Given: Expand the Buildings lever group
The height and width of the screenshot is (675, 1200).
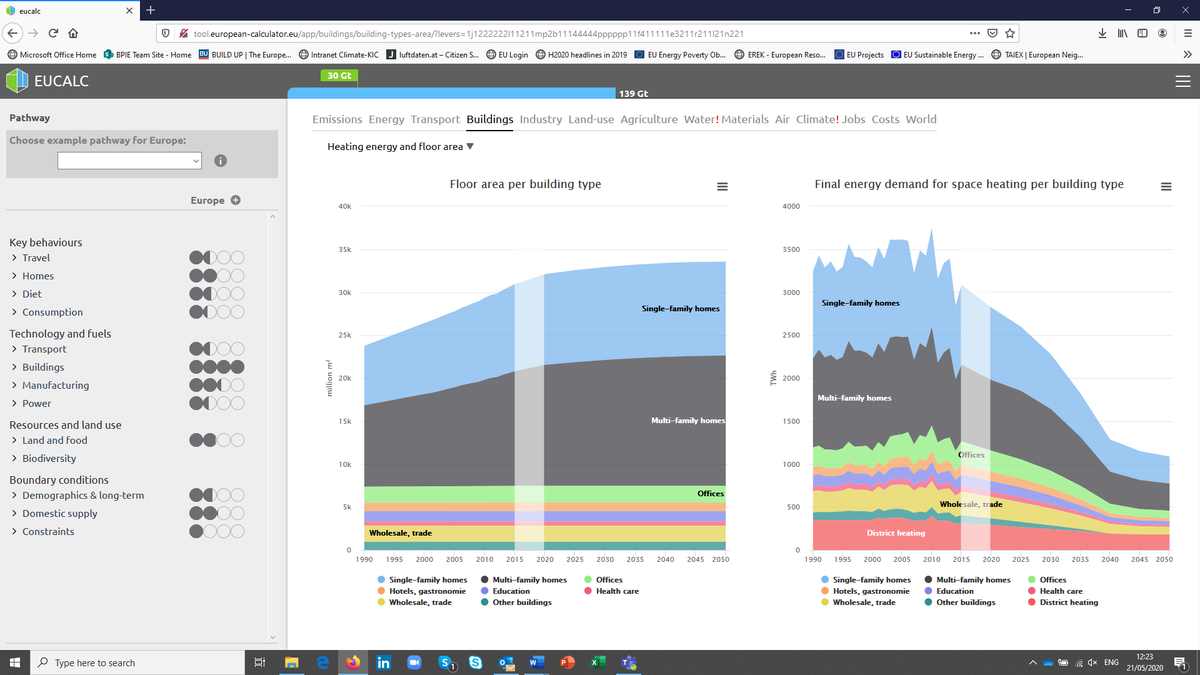Looking at the screenshot, I should click(x=38, y=367).
